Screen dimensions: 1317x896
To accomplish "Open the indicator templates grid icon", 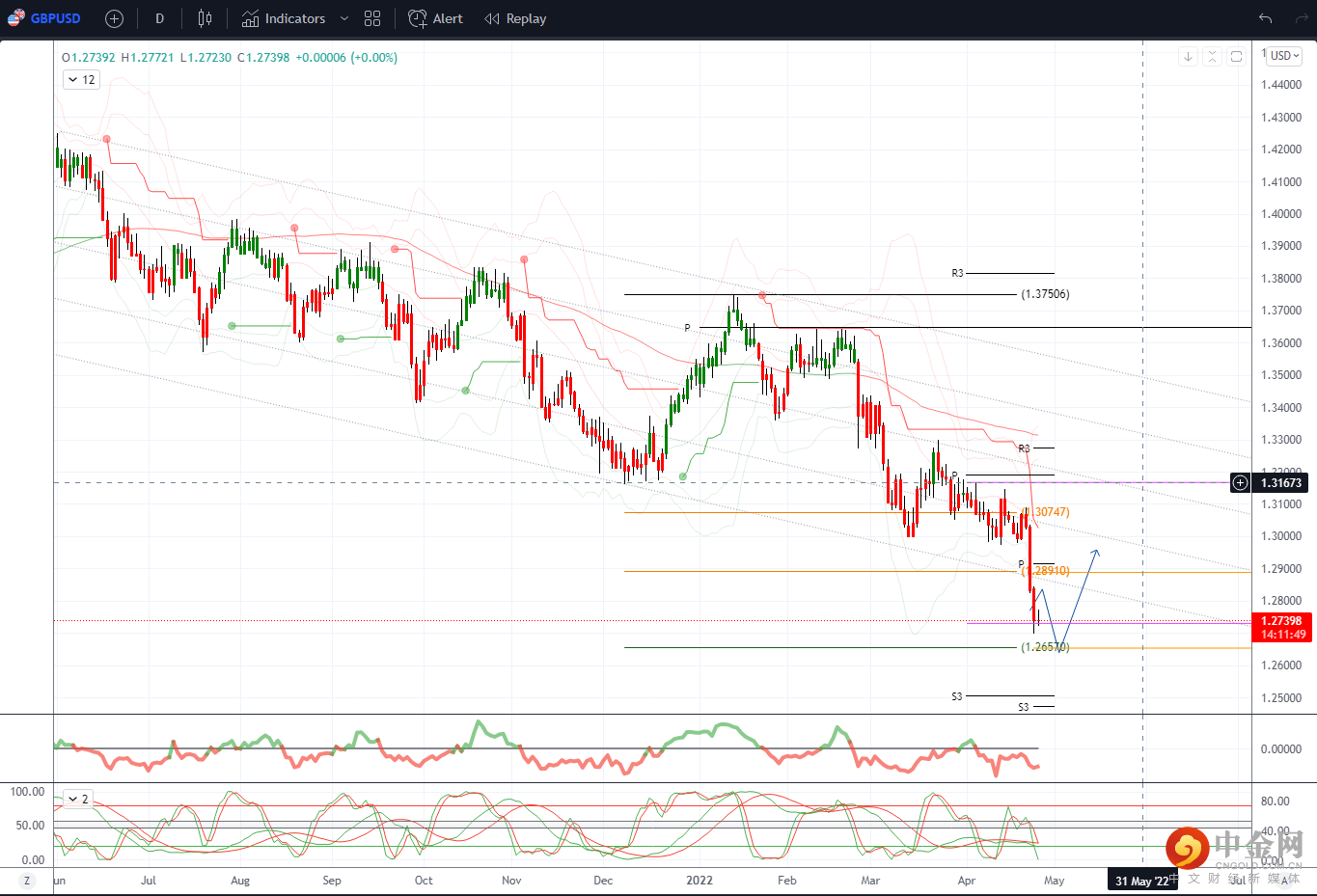I will point(372,18).
